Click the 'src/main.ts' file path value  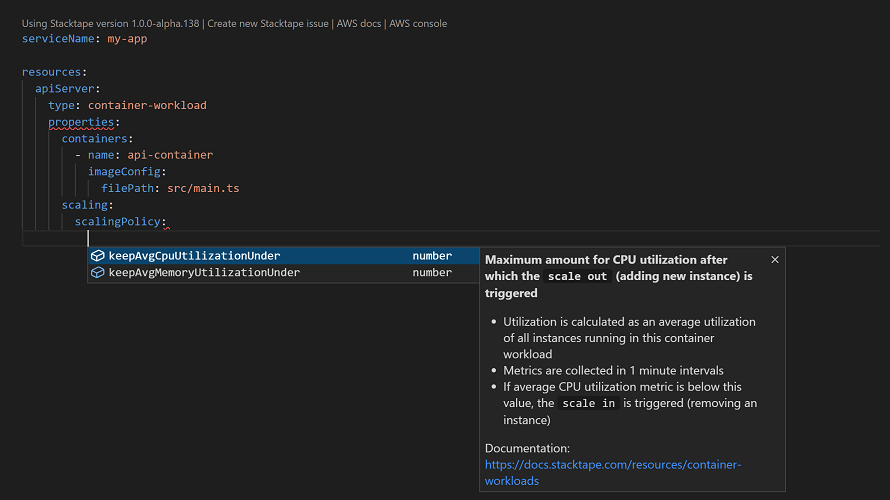coord(202,188)
